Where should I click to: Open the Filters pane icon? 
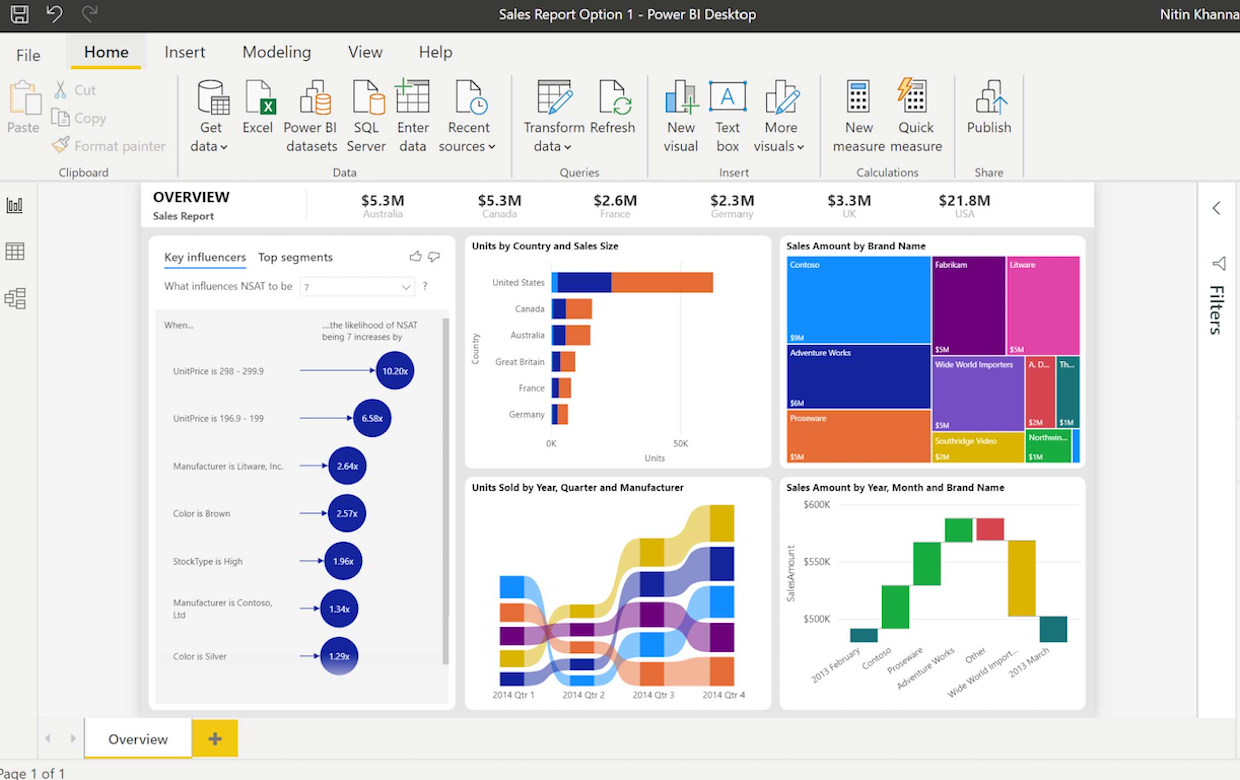1218,264
